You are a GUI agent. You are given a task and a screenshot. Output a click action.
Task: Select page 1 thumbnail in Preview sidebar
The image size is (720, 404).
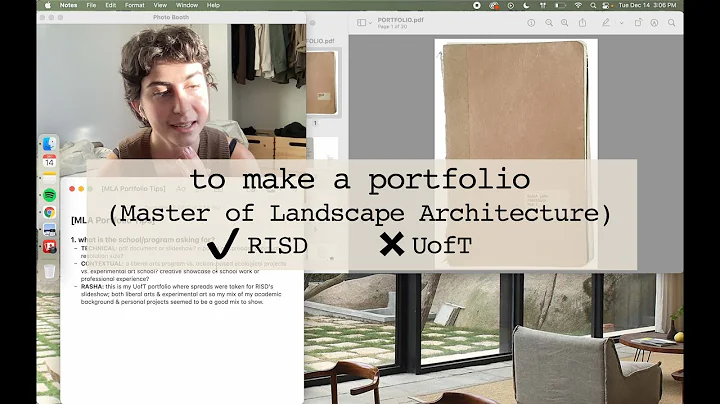321,83
